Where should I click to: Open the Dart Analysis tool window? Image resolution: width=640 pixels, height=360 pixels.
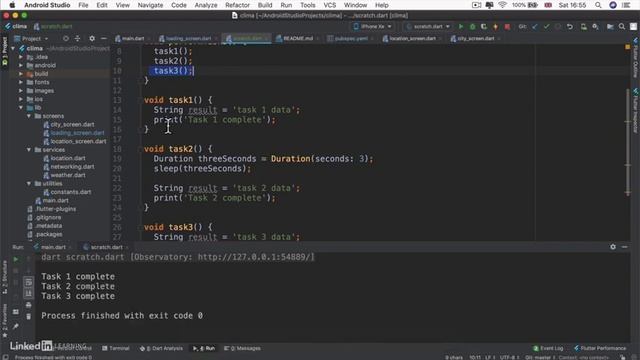161,348
